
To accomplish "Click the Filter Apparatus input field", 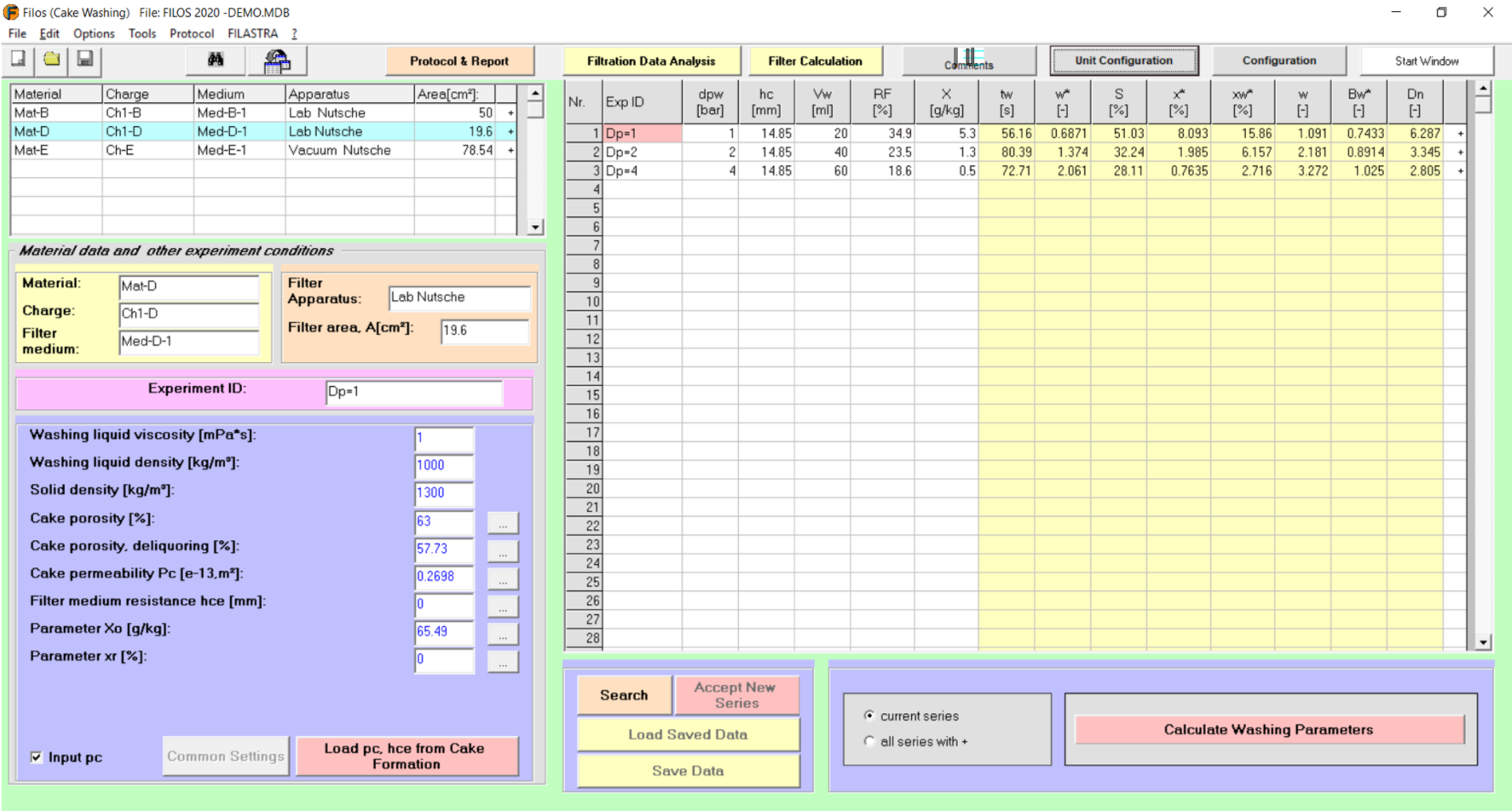I will (459, 297).
